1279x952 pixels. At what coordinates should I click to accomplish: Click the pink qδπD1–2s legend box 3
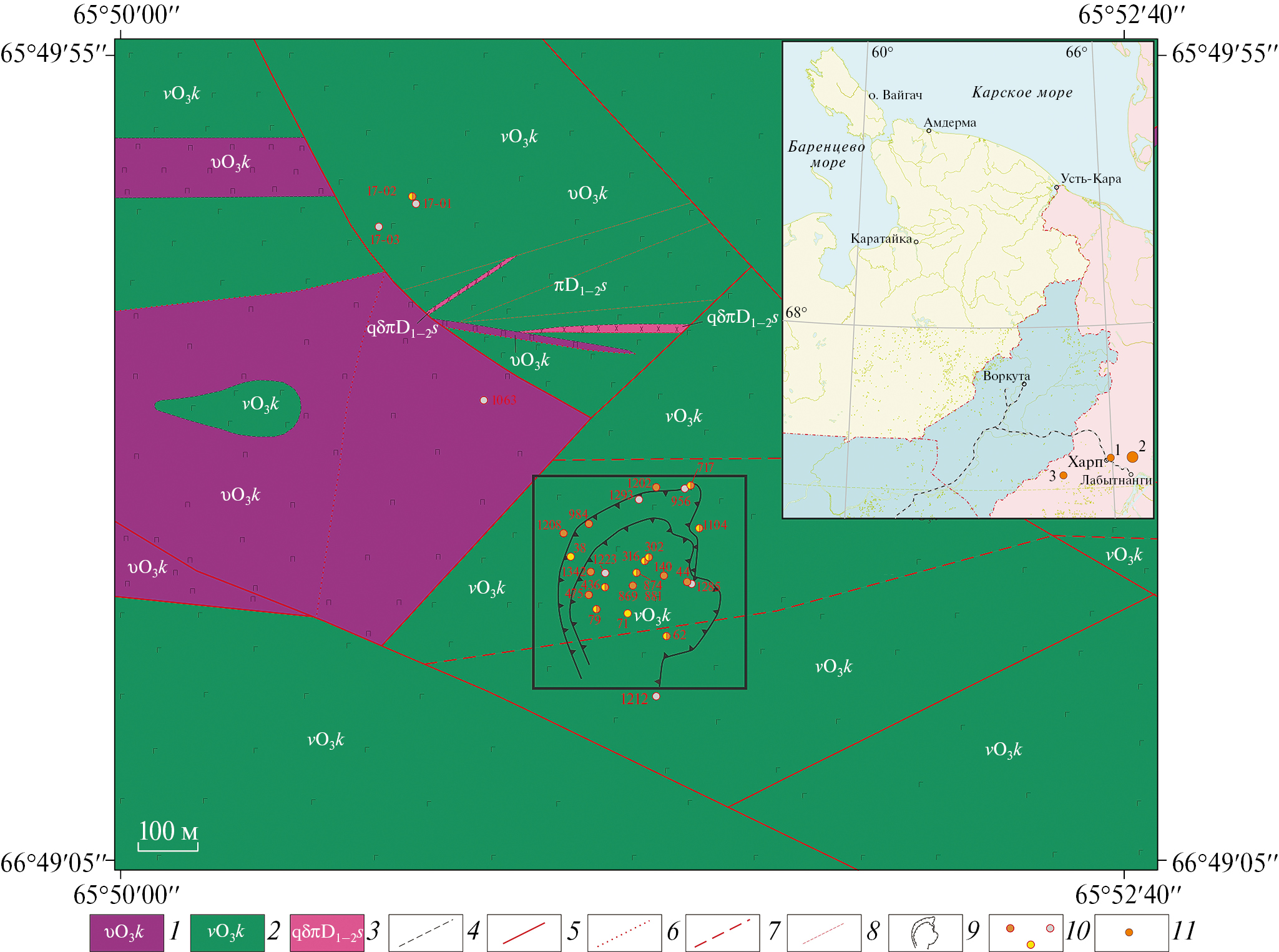point(326,933)
